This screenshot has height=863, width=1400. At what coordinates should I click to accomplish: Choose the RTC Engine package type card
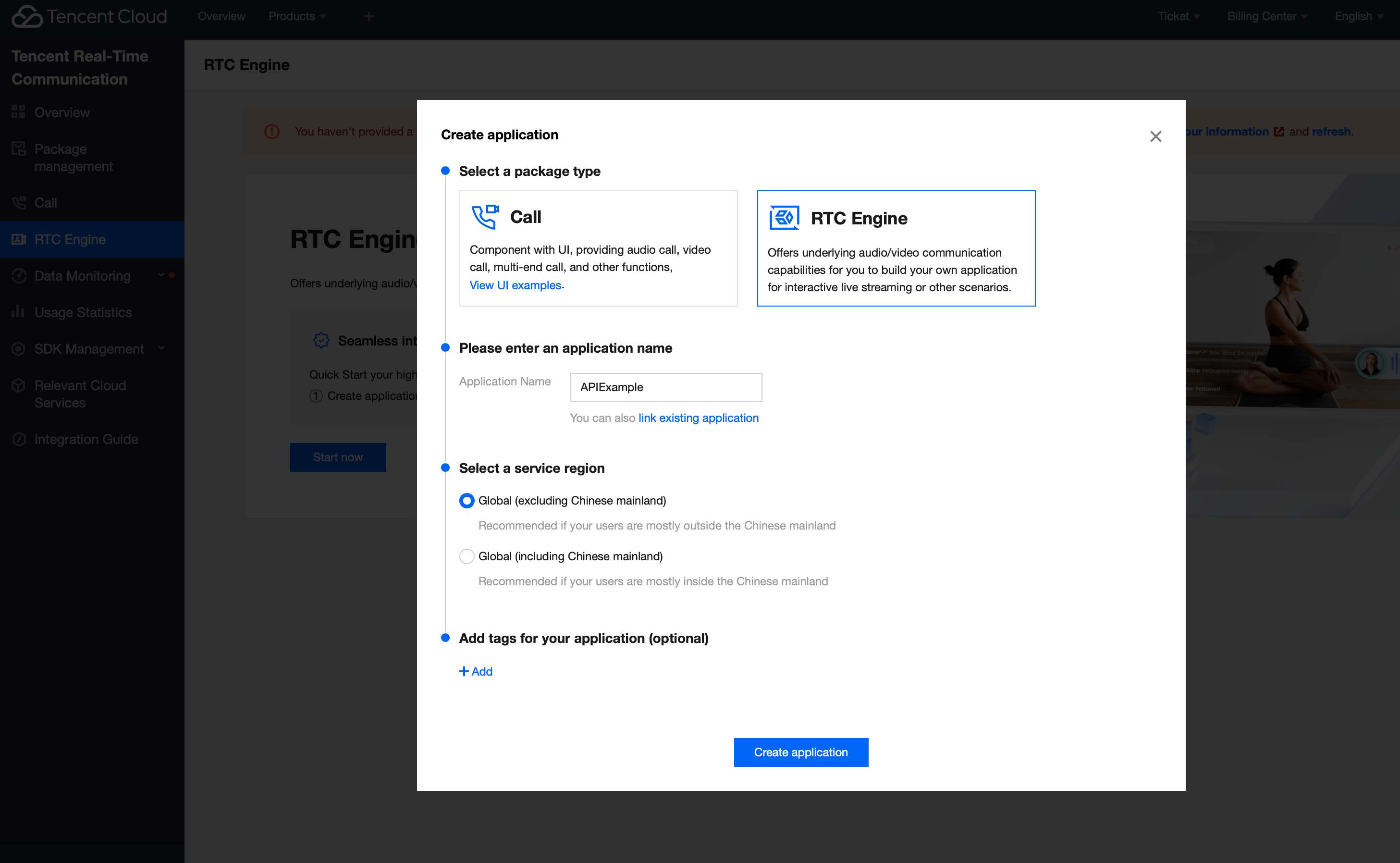click(x=896, y=248)
